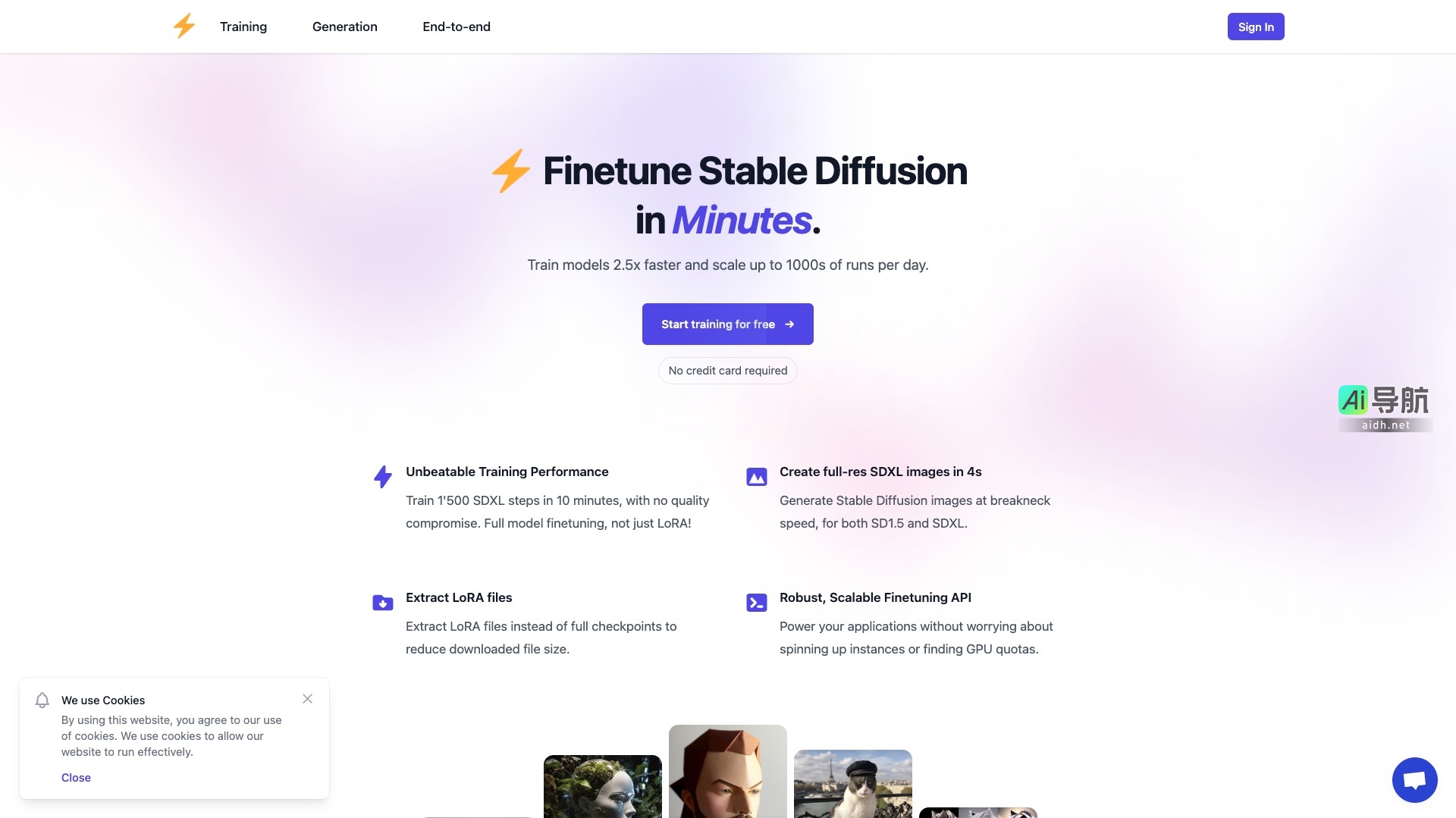Click the Close link in cookie notice
The width and height of the screenshot is (1456, 818).
coord(76,778)
